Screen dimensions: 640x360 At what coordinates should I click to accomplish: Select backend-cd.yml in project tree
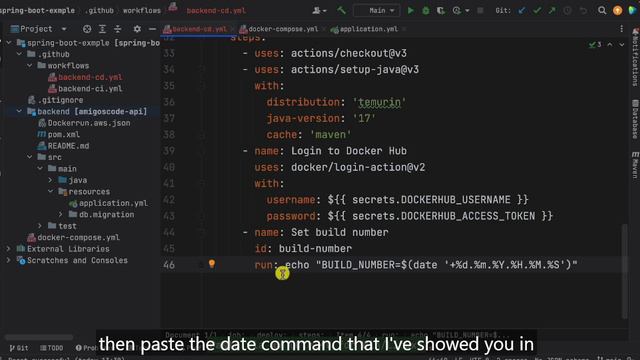(x=90, y=77)
